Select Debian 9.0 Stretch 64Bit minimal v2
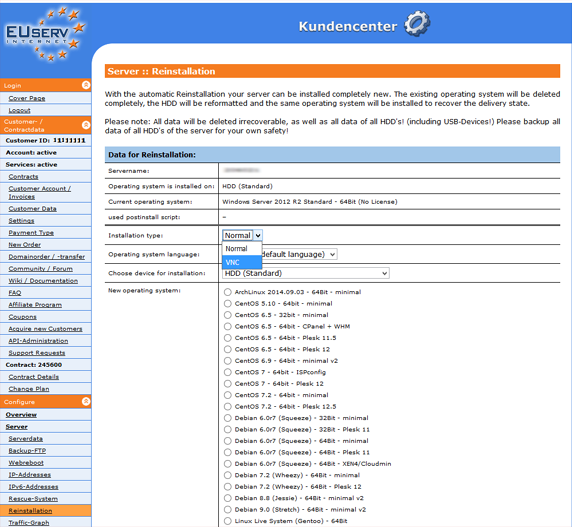This screenshot has width=572, height=527. 228,509
